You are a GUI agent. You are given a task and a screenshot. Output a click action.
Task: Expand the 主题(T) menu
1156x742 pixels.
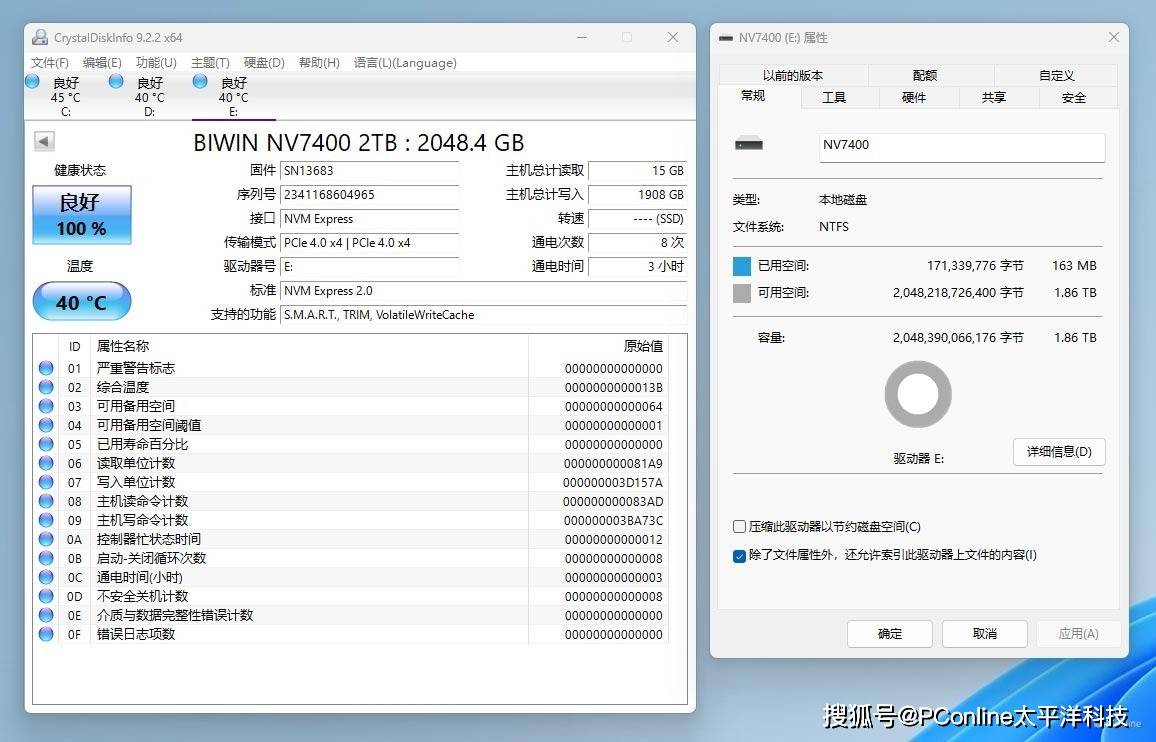pyautogui.click(x=210, y=63)
